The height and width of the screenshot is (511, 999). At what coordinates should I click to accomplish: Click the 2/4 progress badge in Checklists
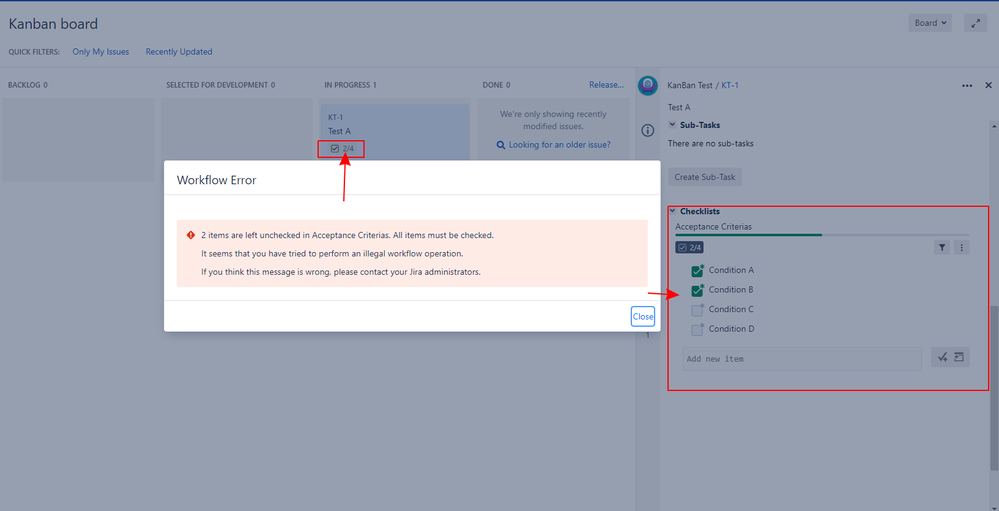coord(689,248)
